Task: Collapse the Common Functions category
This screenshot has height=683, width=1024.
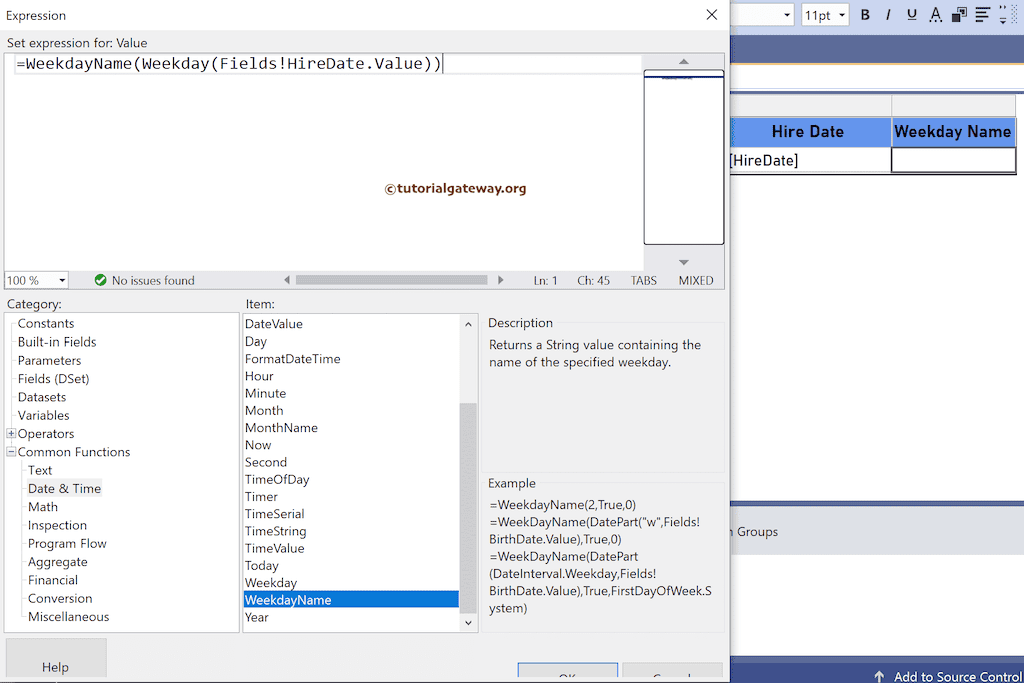Action: click(x=11, y=452)
